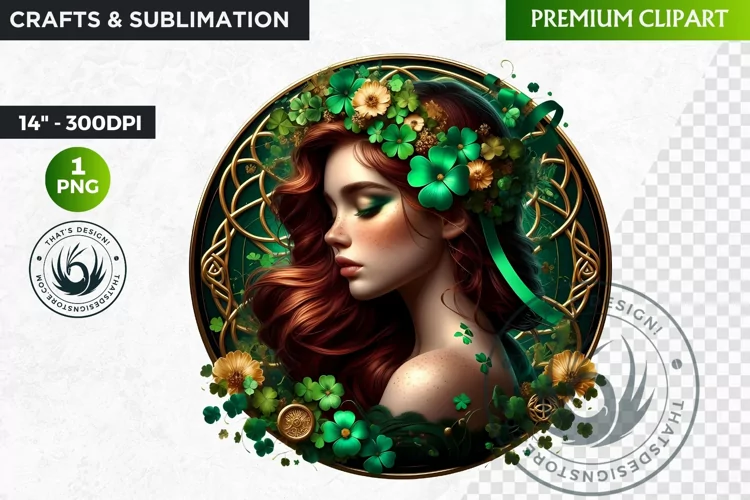This screenshot has width=750, height=500.
Task: Click the green 1 PNG badge
Action: point(77,179)
